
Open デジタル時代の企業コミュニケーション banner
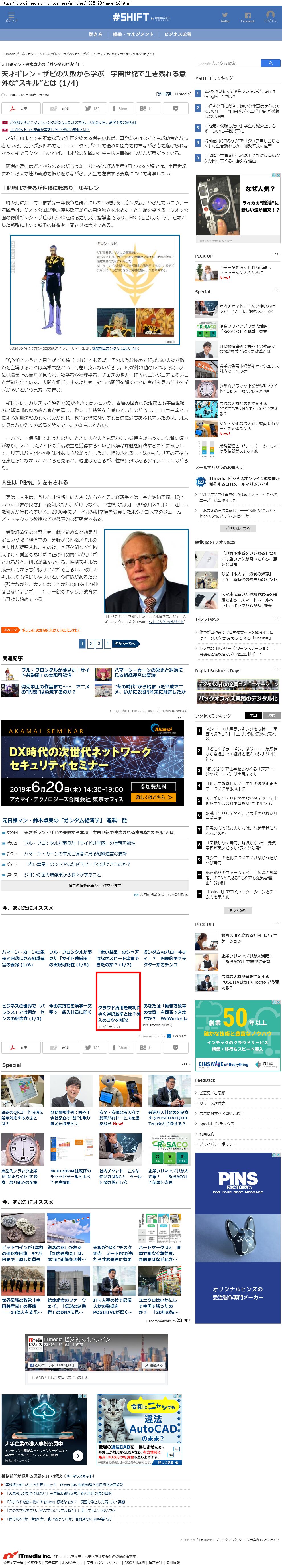[x=238, y=684]
